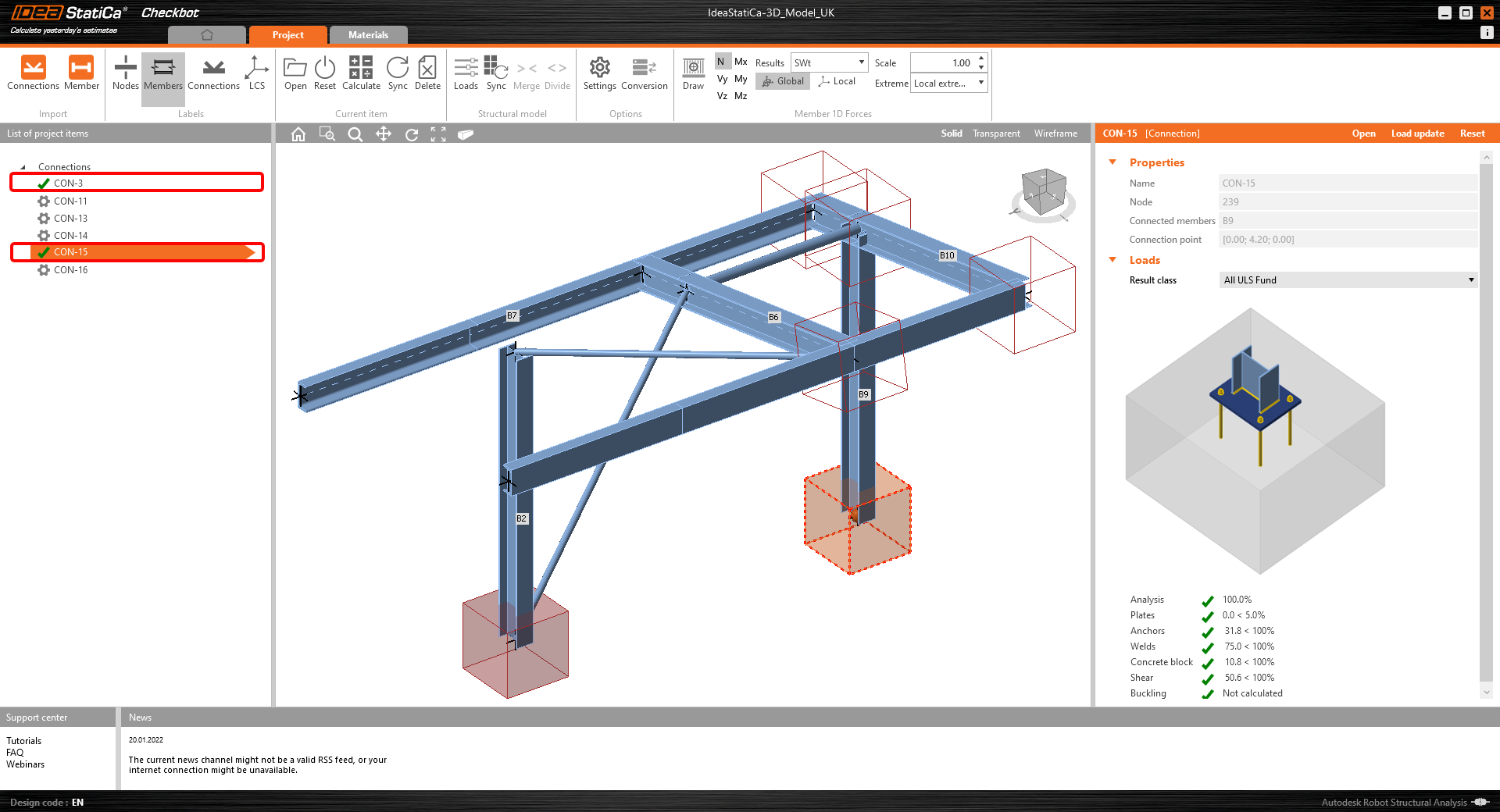Click the Home view icon above the 3D model
This screenshot has height=812, width=1500.
(x=298, y=134)
